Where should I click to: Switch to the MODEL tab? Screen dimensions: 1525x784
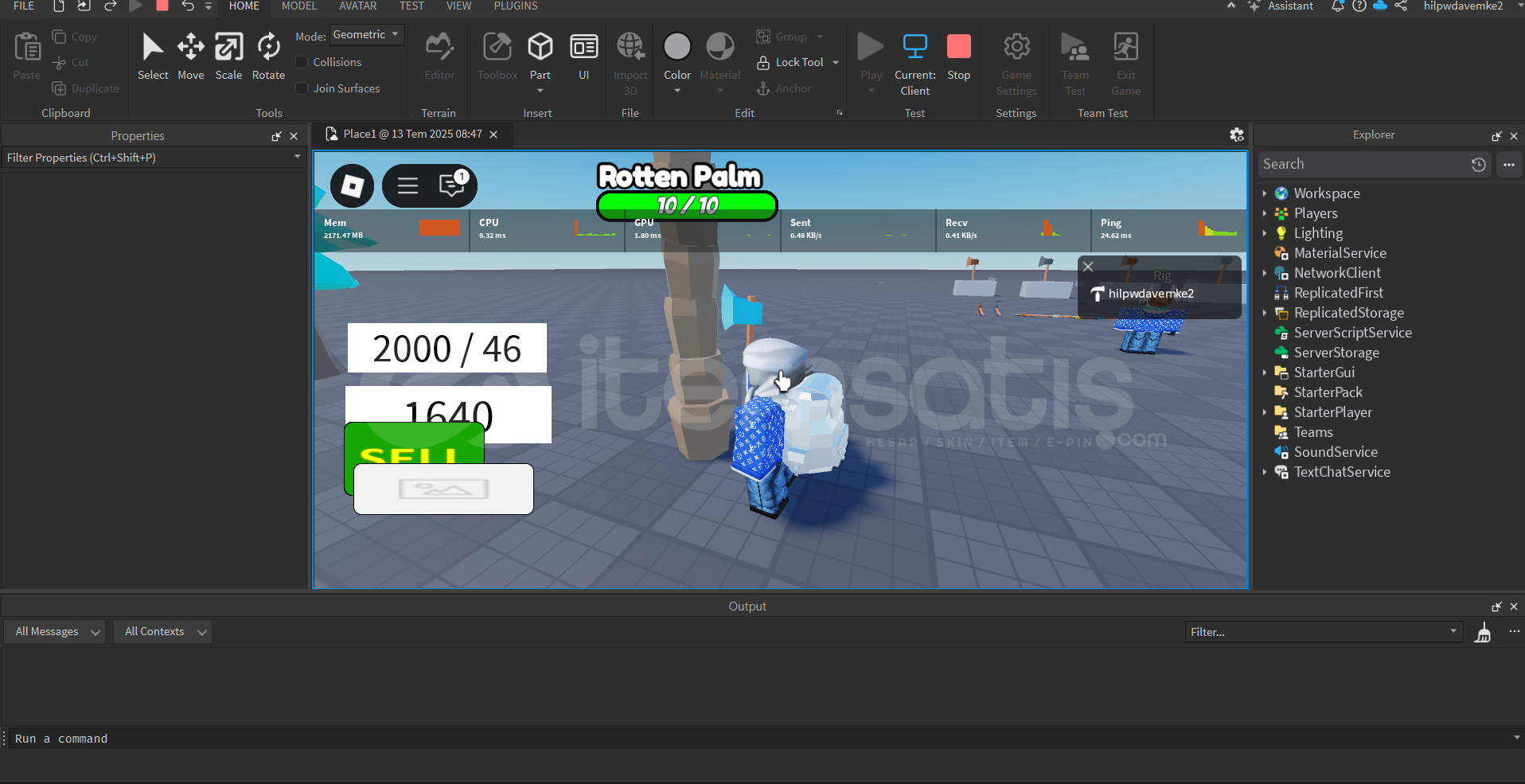coord(299,6)
